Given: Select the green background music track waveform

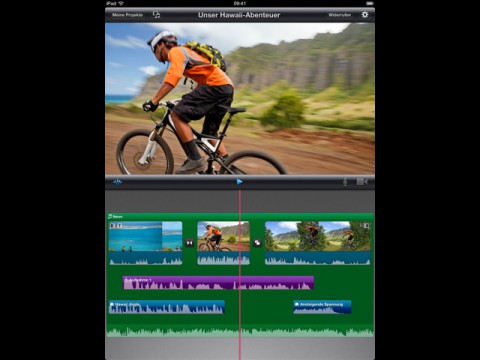Looking at the screenshot, I should point(240,332).
